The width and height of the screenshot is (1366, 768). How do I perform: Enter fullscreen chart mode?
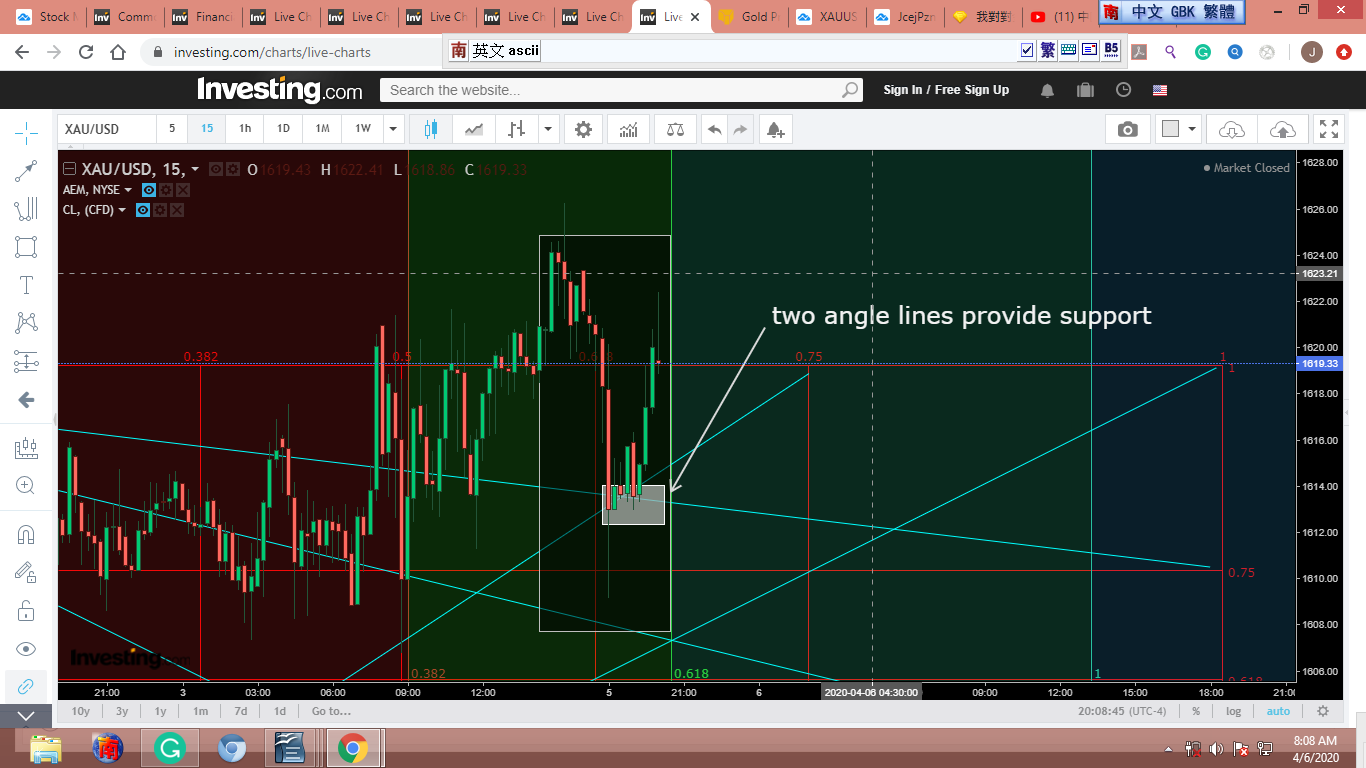pyautogui.click(x=1329, y=129)
